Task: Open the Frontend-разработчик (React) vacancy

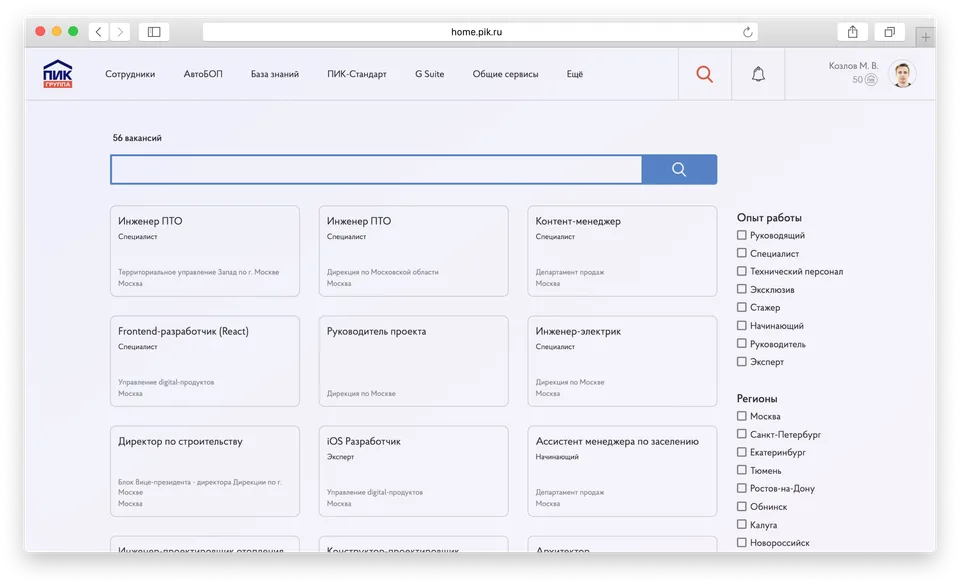Action: [205, 361]
